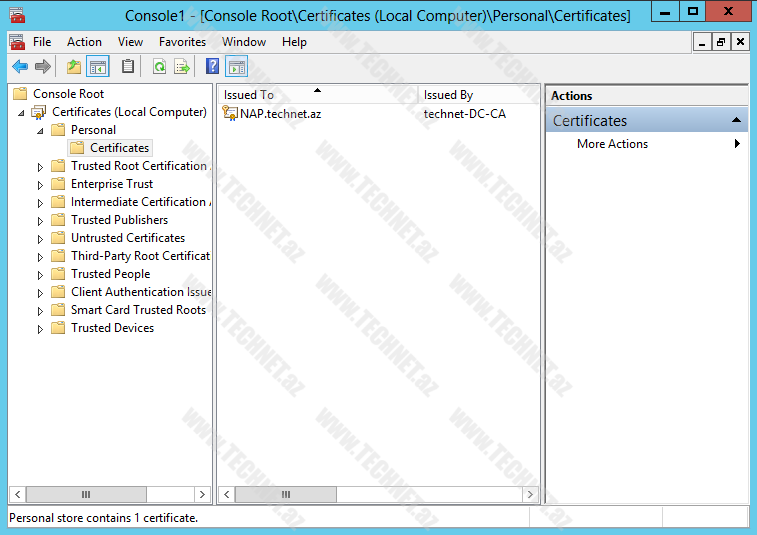Click the Up one level folder icon
Viewport: 757px width, 535px height.
73,67
